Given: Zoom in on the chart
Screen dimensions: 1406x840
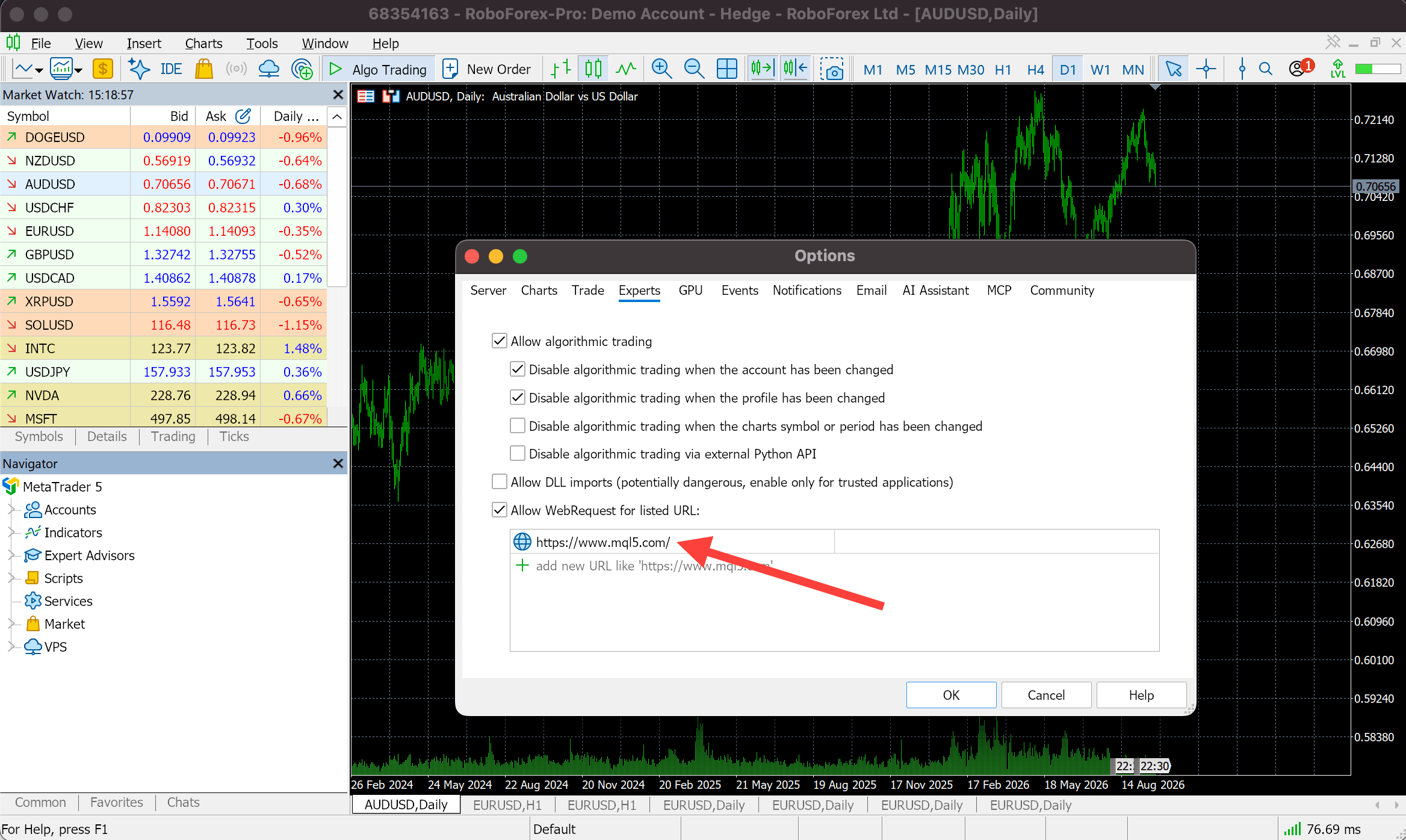Looking at the screenshot, I should 661,69.
